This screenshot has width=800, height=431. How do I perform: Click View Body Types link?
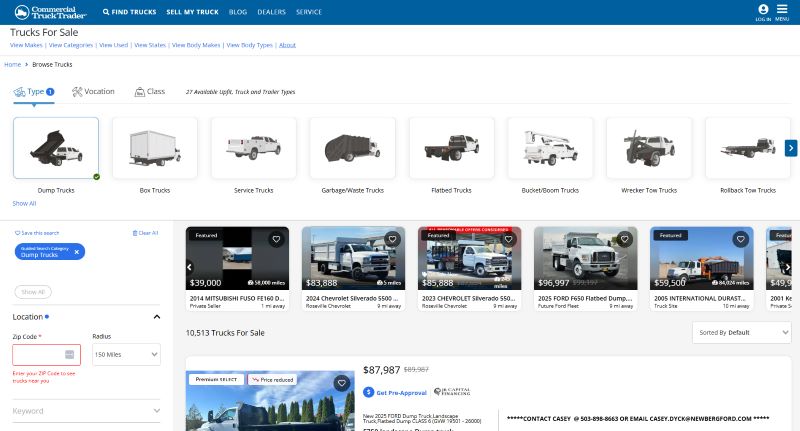point(249,45)
